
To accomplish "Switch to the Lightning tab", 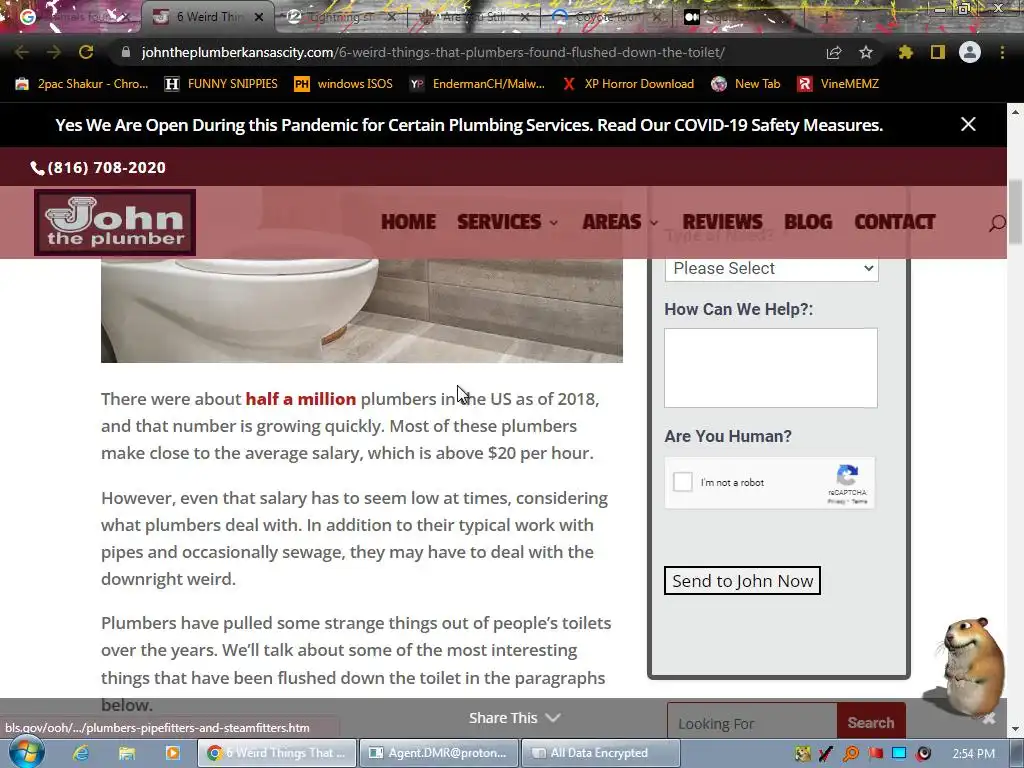I will coord(340,17).
